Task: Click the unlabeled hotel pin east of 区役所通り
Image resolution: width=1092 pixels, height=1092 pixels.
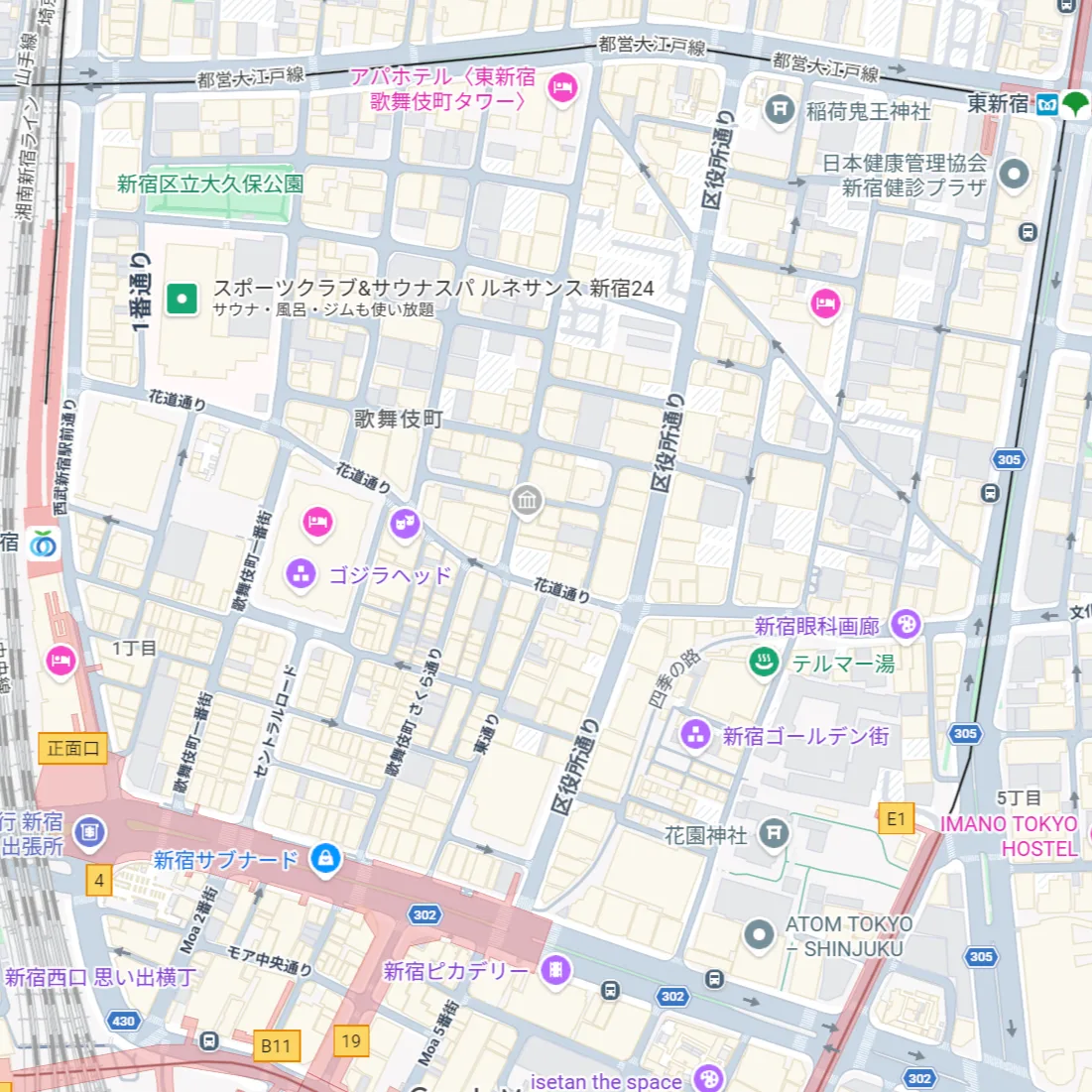Action: coord(825,304)
